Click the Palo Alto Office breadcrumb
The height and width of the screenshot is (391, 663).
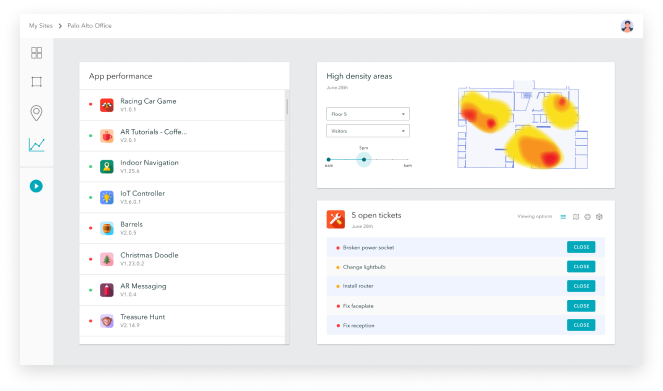click(90, 26)
